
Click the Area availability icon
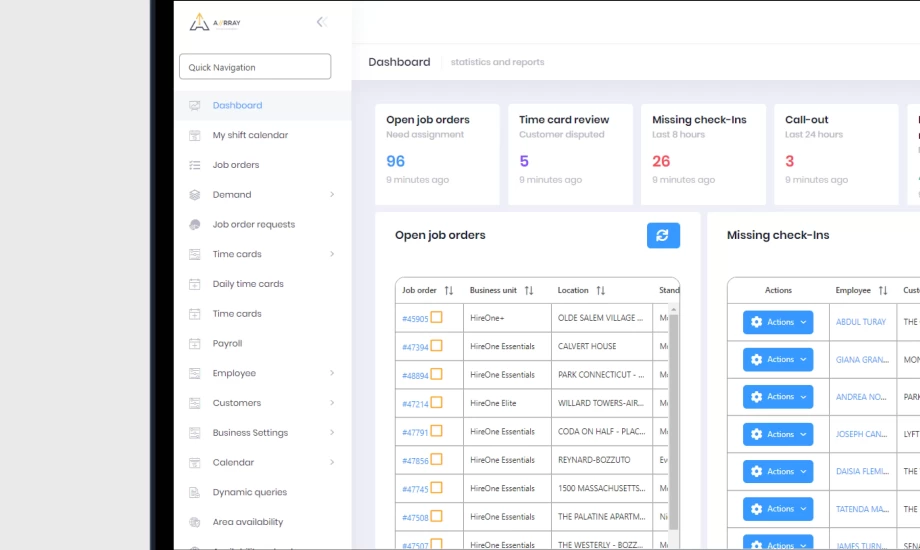195,522
